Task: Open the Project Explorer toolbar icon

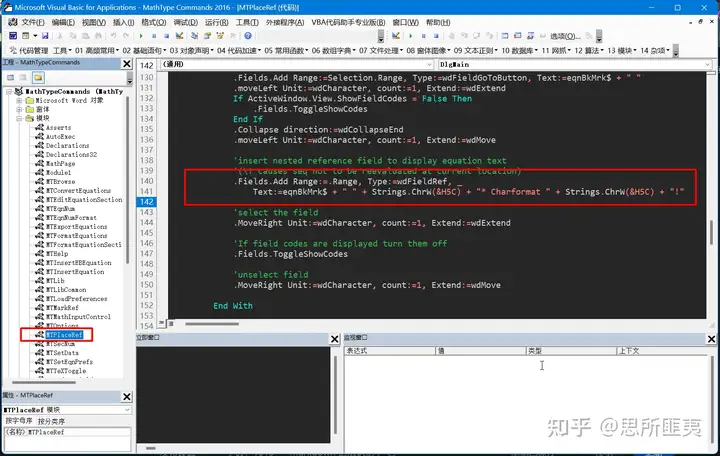Action: click(x=195, y=36)
